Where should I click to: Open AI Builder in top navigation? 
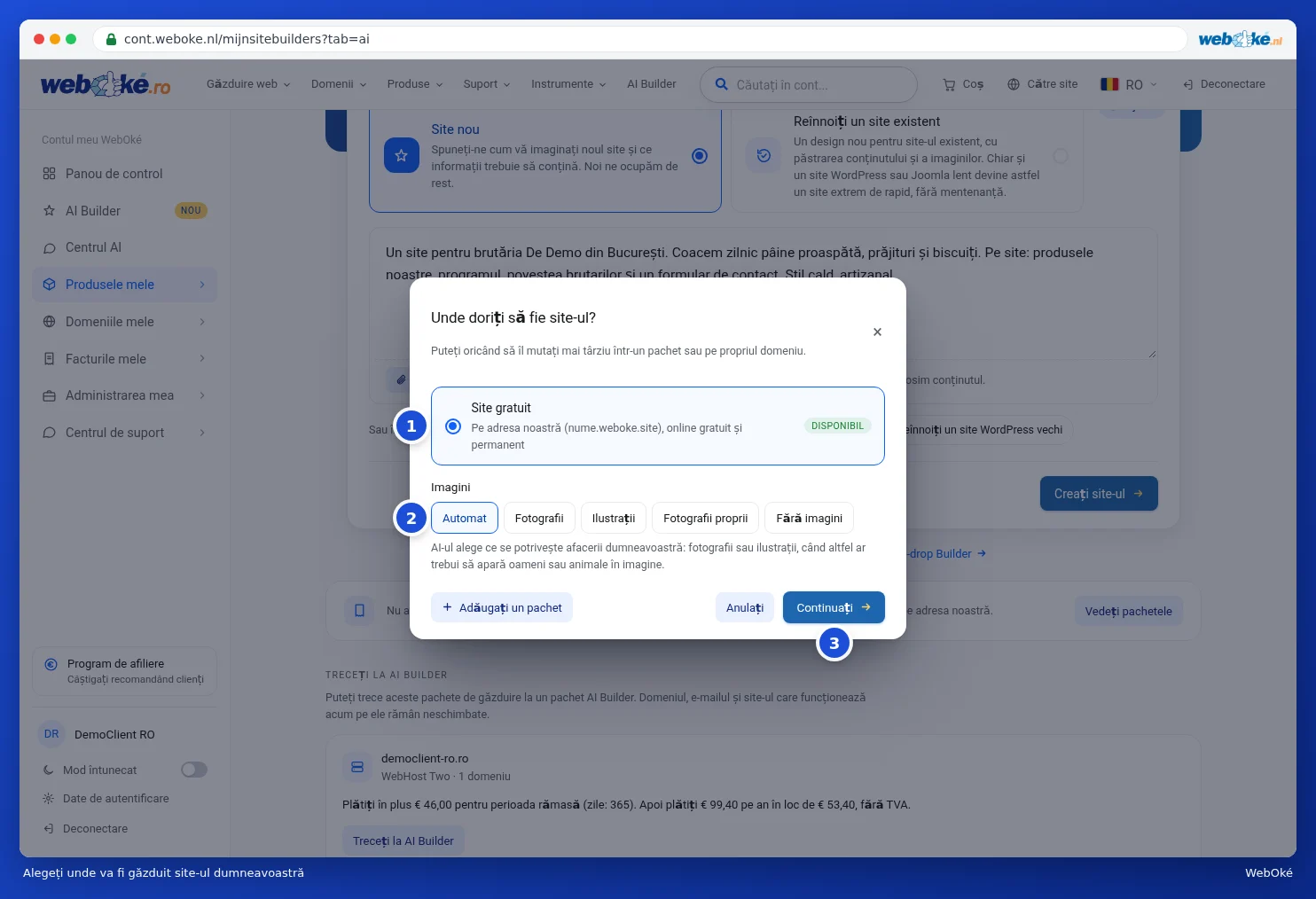[652, 84]
